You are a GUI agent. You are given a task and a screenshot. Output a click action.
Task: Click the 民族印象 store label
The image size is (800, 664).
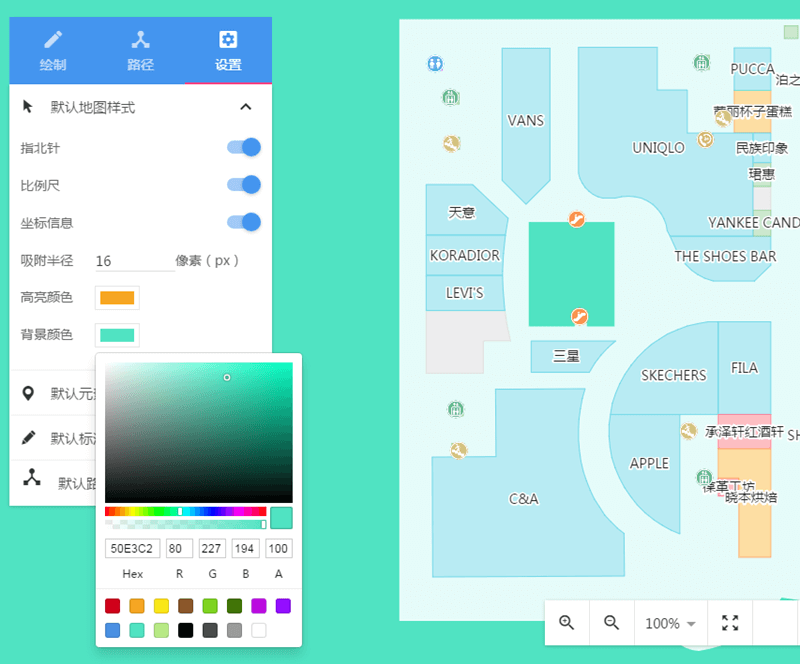click(x=762, y=148)
